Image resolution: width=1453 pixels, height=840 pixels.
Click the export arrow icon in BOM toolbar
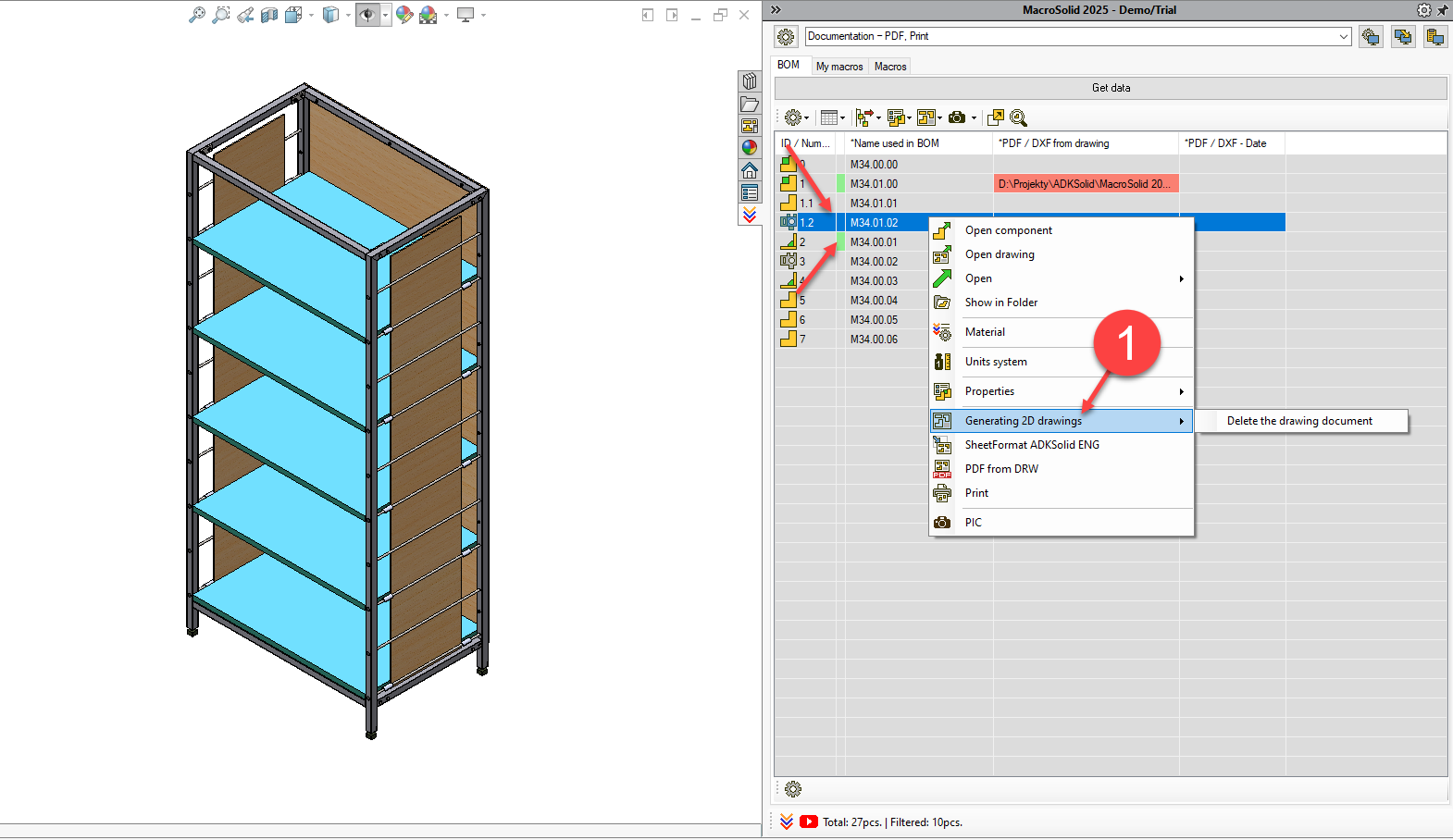click(x=996, y=117)
